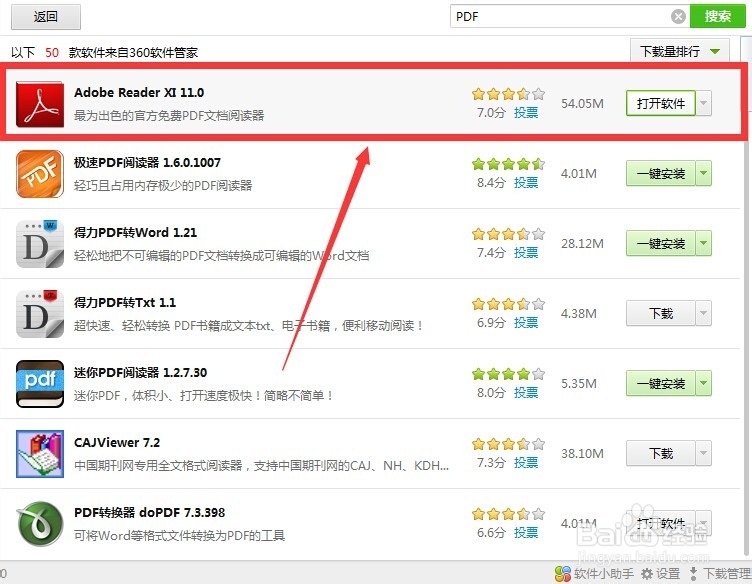Click 投票 link for CAJViewer 7.2
Image resolution: width=752 pixels, height=584 pixels.
coord(526,463)
